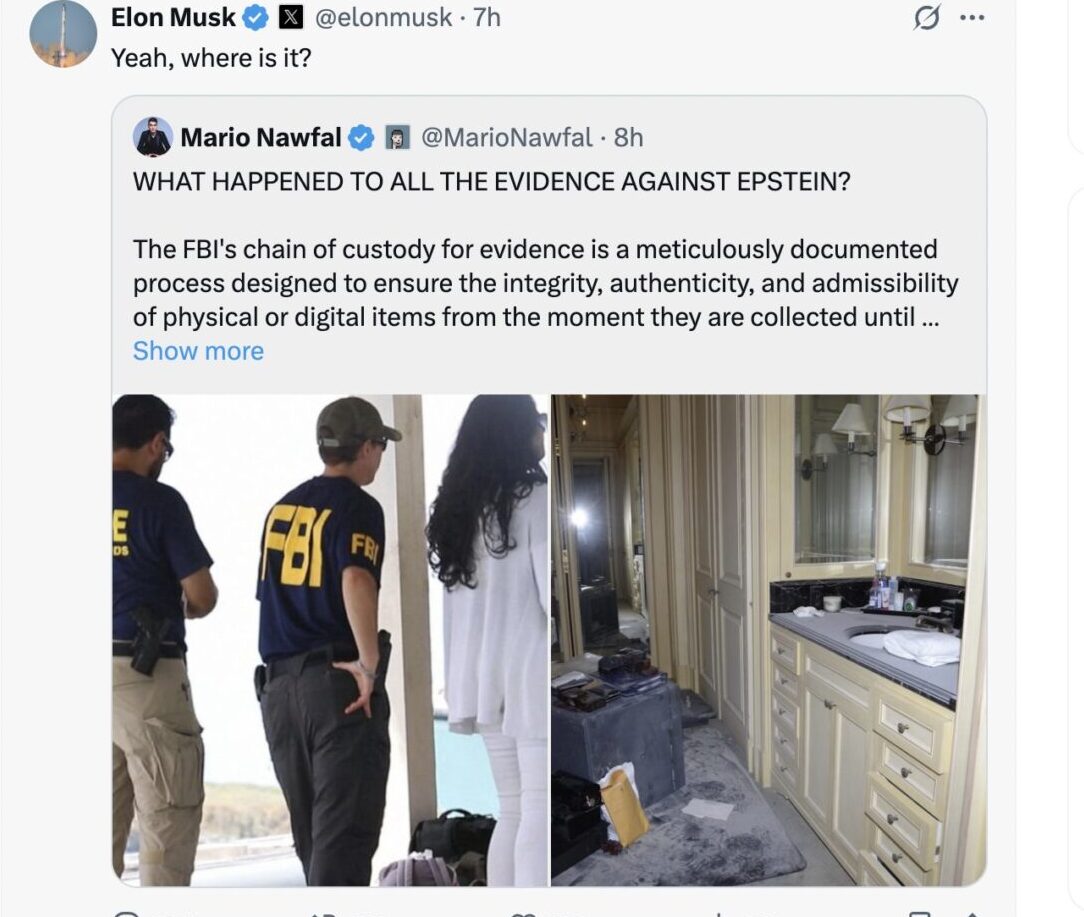
Task: Open Mario Nawfal's display name link
Action: (x=261, y=138)
